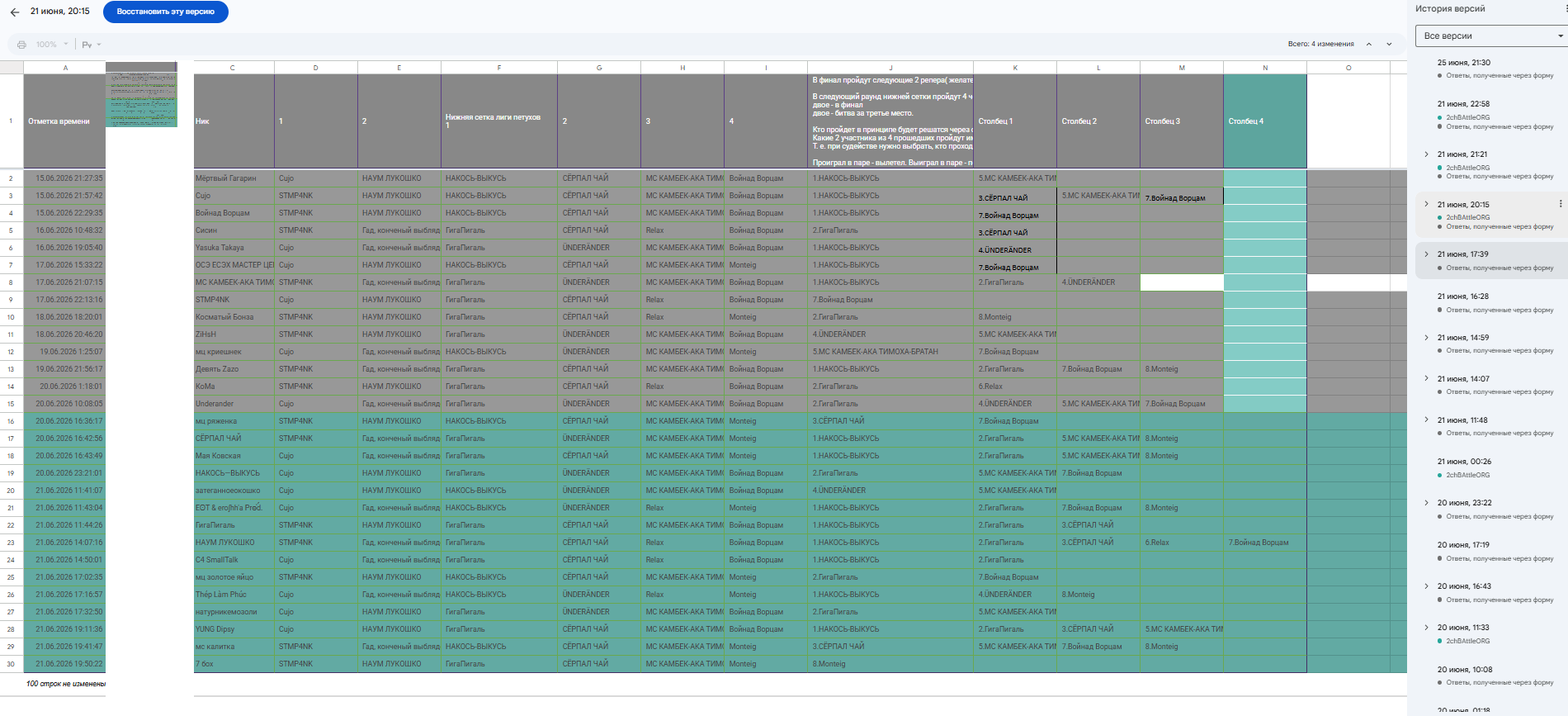Viewport: 1568px width, 716px height.
Task: Select row 16 header number
Action: [x=12, y=421]
